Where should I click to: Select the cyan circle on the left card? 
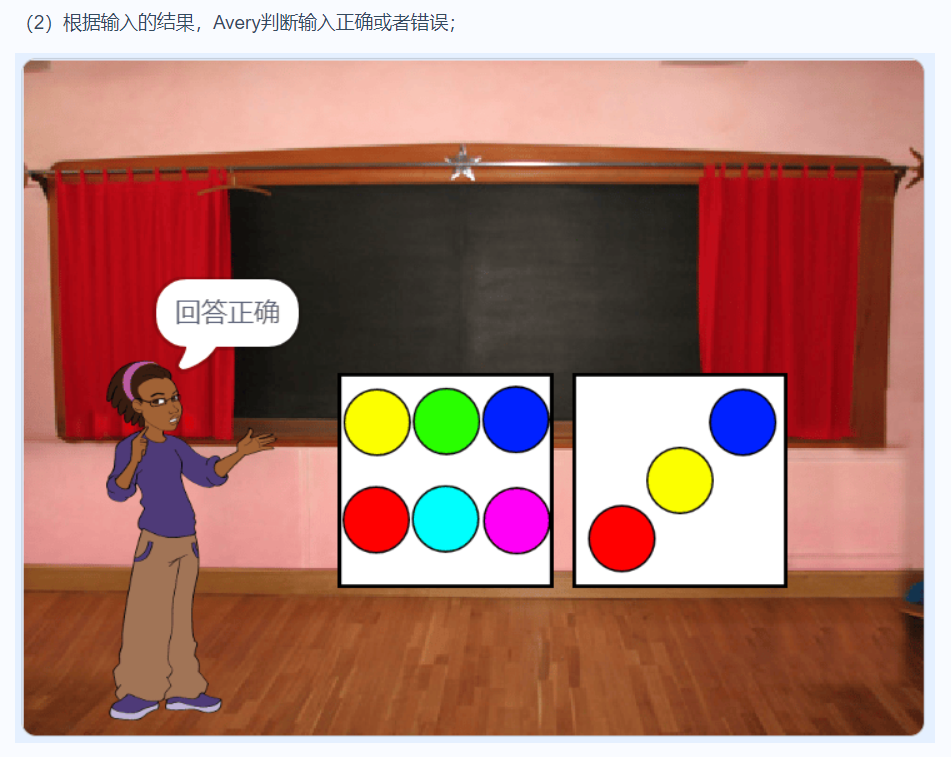pos(445,518)
